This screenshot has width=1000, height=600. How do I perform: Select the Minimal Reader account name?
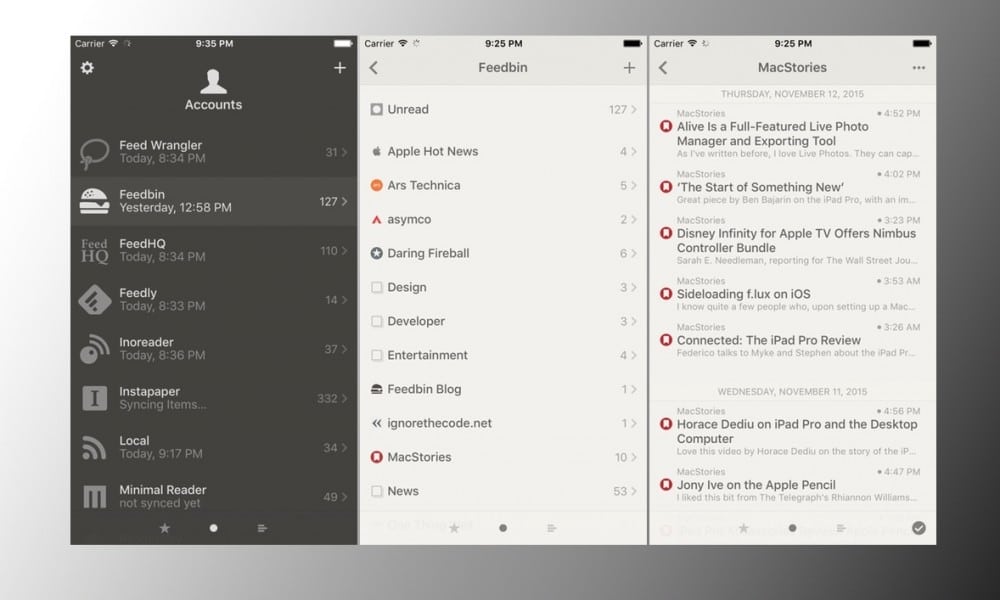pos(163,490)
